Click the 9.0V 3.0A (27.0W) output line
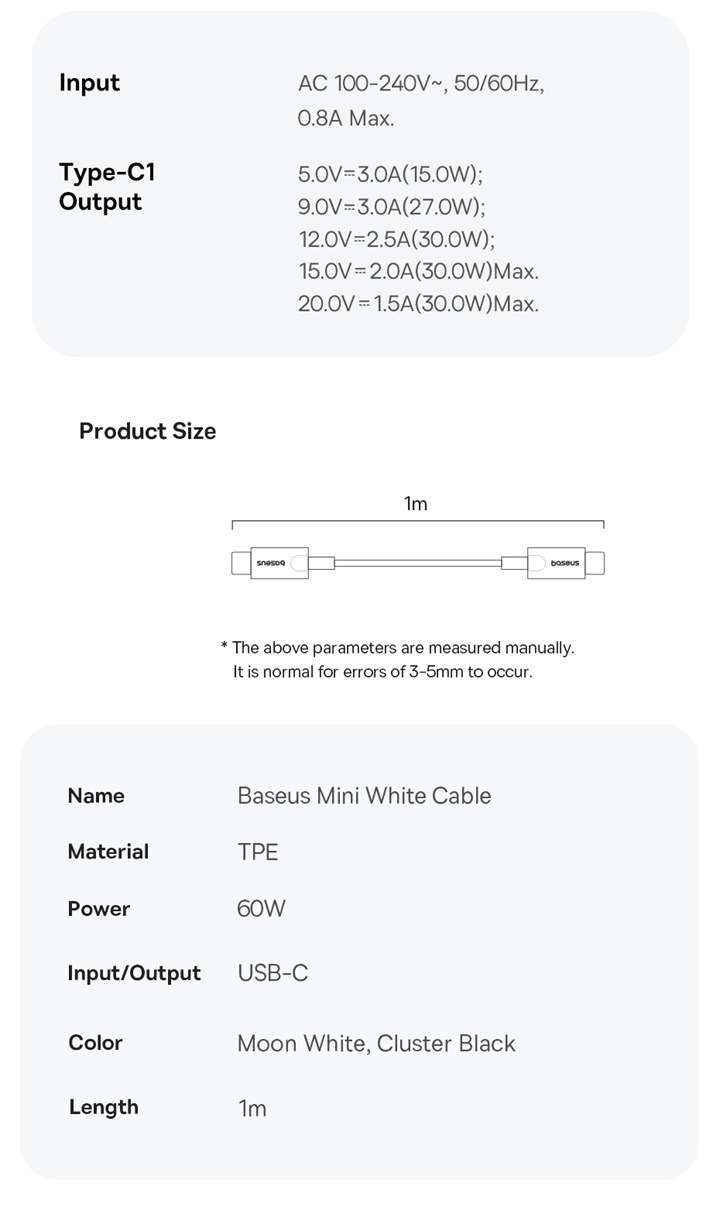720x1224 pixels. pyautogui.click(x=391, y=207)
